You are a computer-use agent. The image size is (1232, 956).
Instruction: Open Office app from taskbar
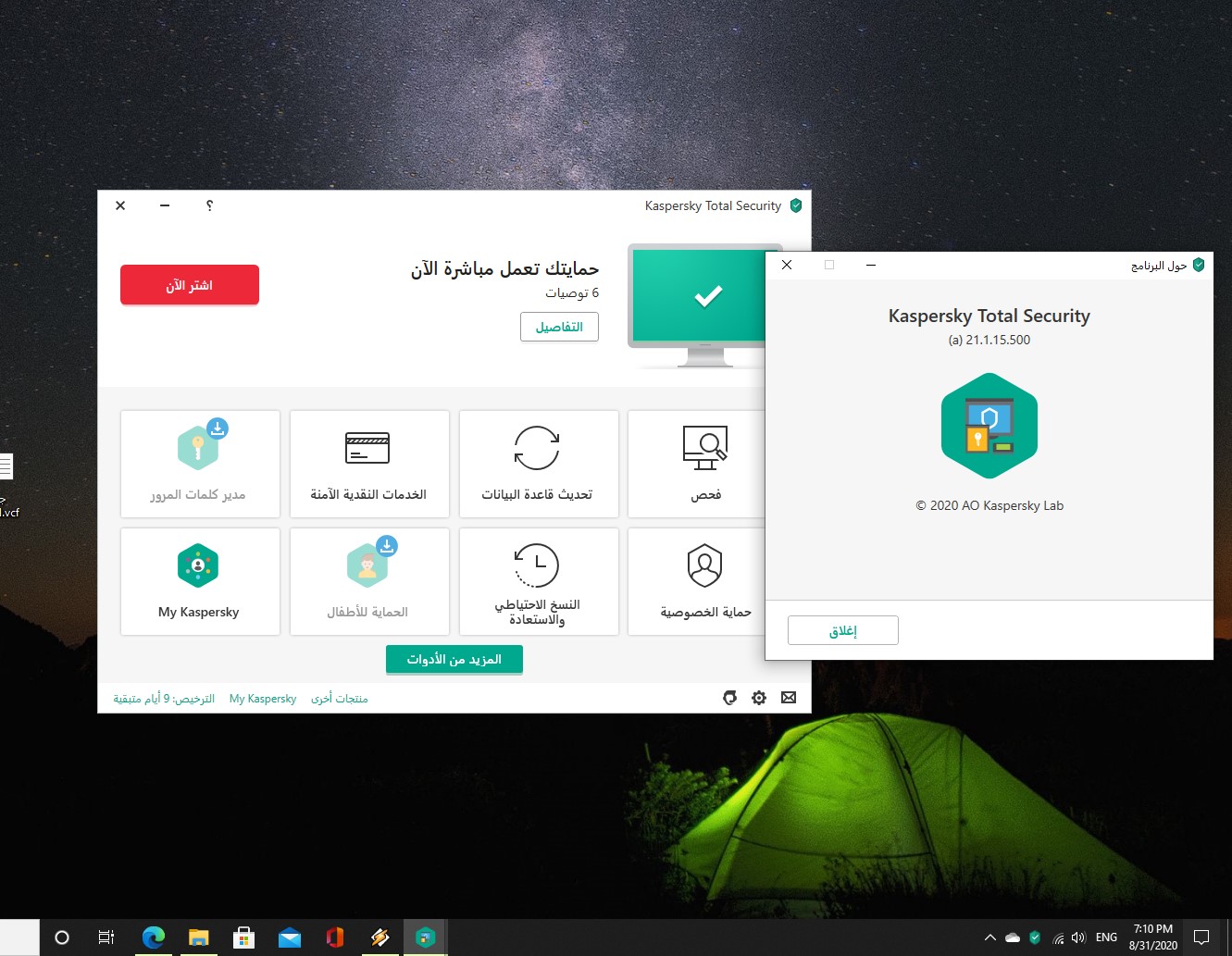click(334, 937)
